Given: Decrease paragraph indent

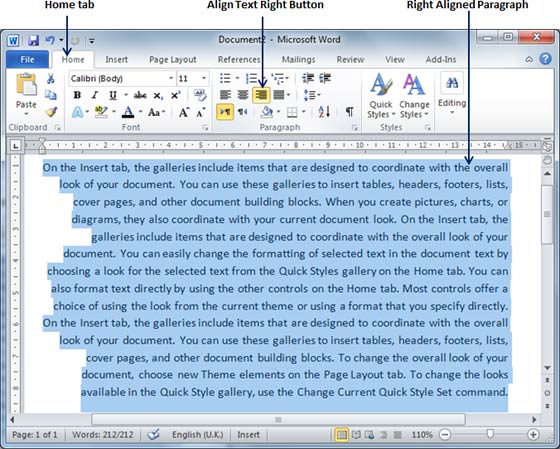Looking at the screenshot, I should (x=308, y=78).
